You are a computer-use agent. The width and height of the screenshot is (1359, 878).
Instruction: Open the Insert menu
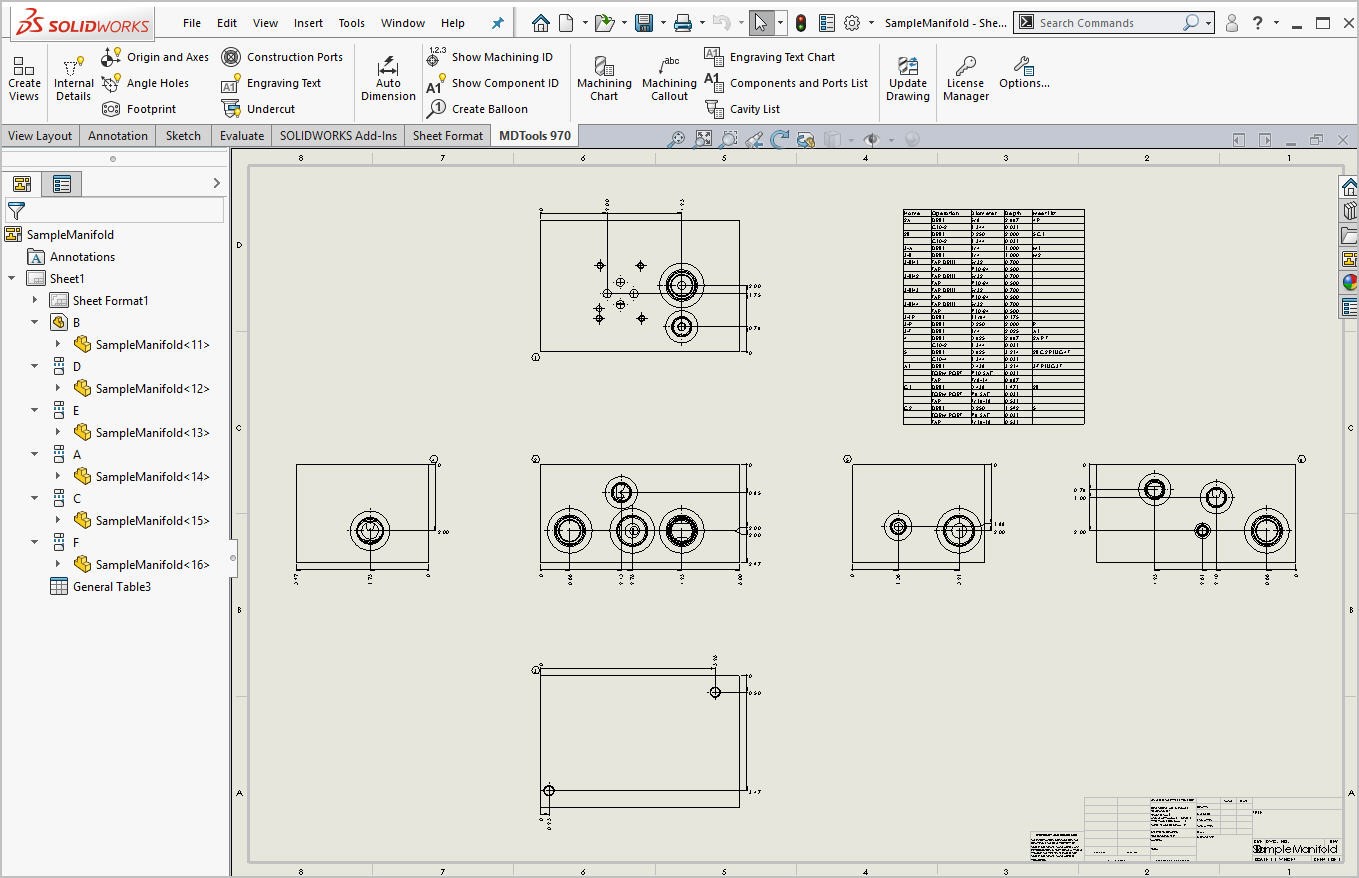308,23
